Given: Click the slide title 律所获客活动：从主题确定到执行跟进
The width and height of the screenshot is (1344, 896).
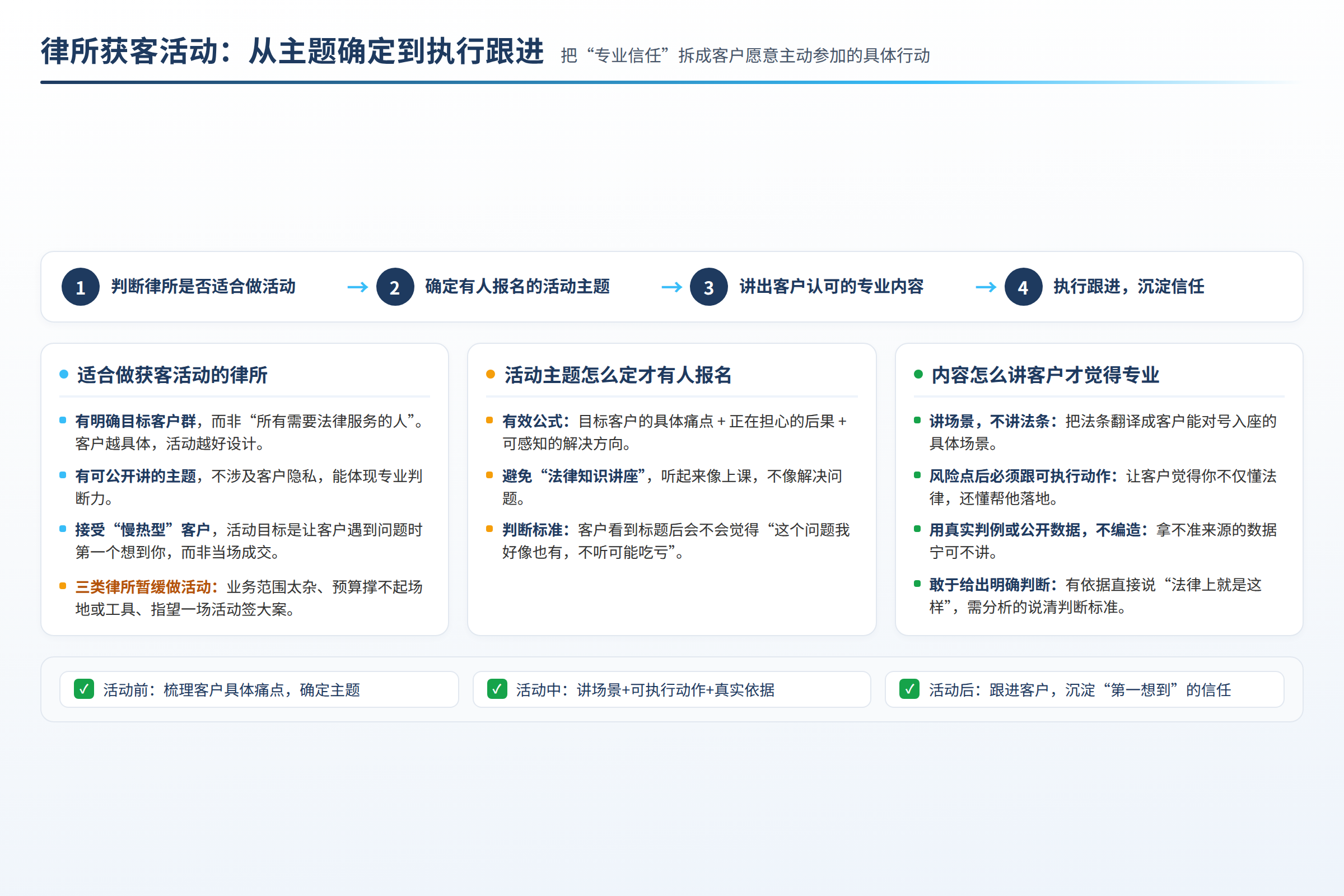Looking at the screenshot, I should click(x=292, y=52).
